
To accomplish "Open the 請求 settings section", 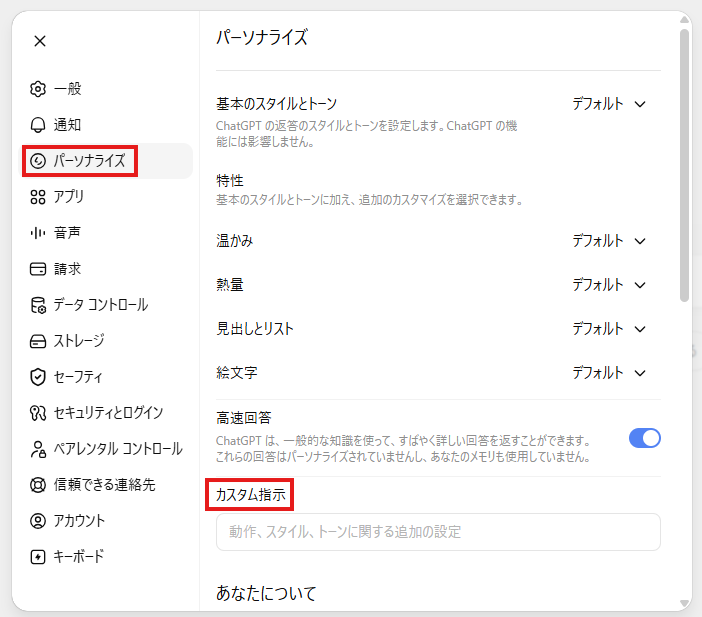I will tap(107, 269).
